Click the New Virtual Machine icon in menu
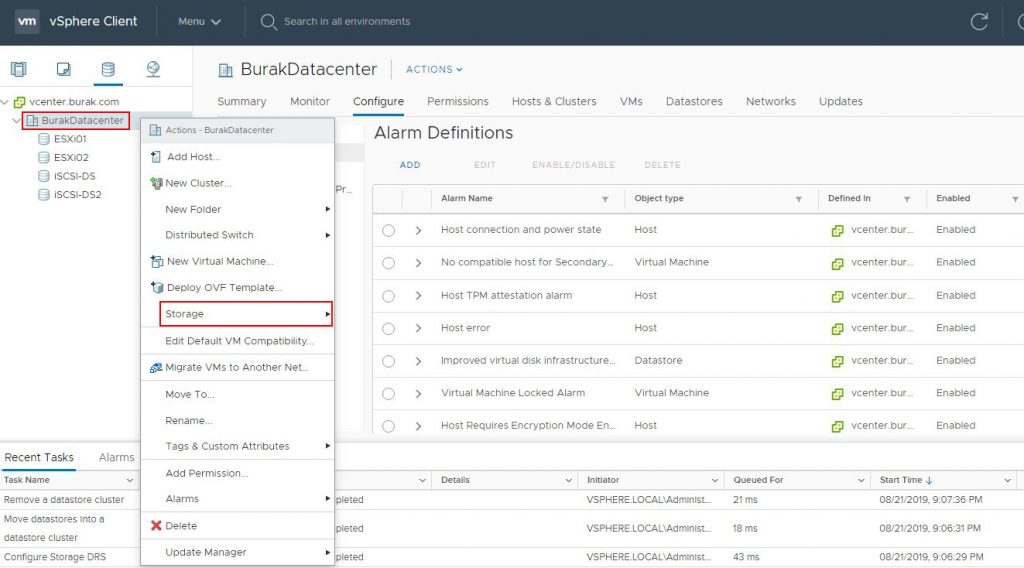 [156, 261]
